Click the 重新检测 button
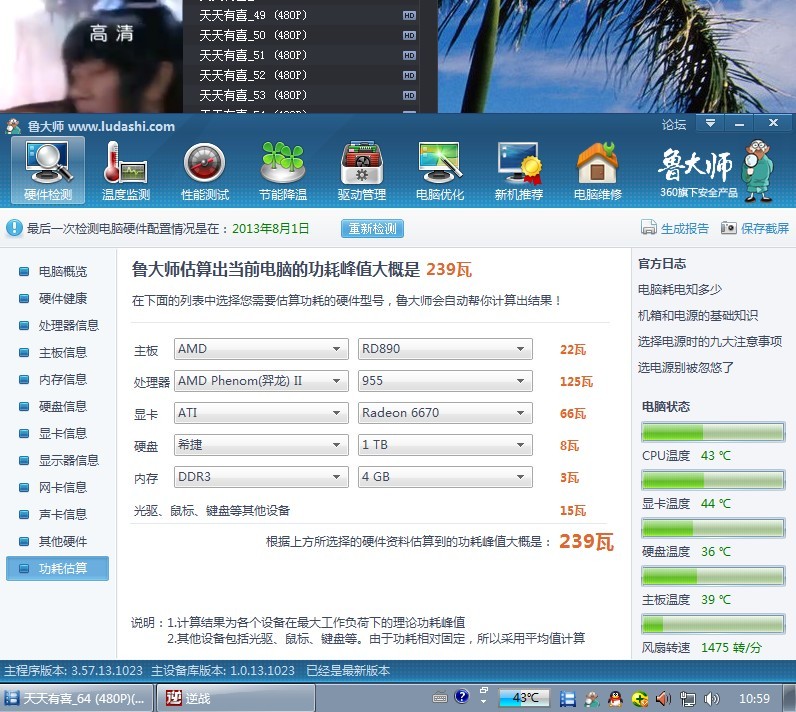796x712 pixels. pos(372,228)
